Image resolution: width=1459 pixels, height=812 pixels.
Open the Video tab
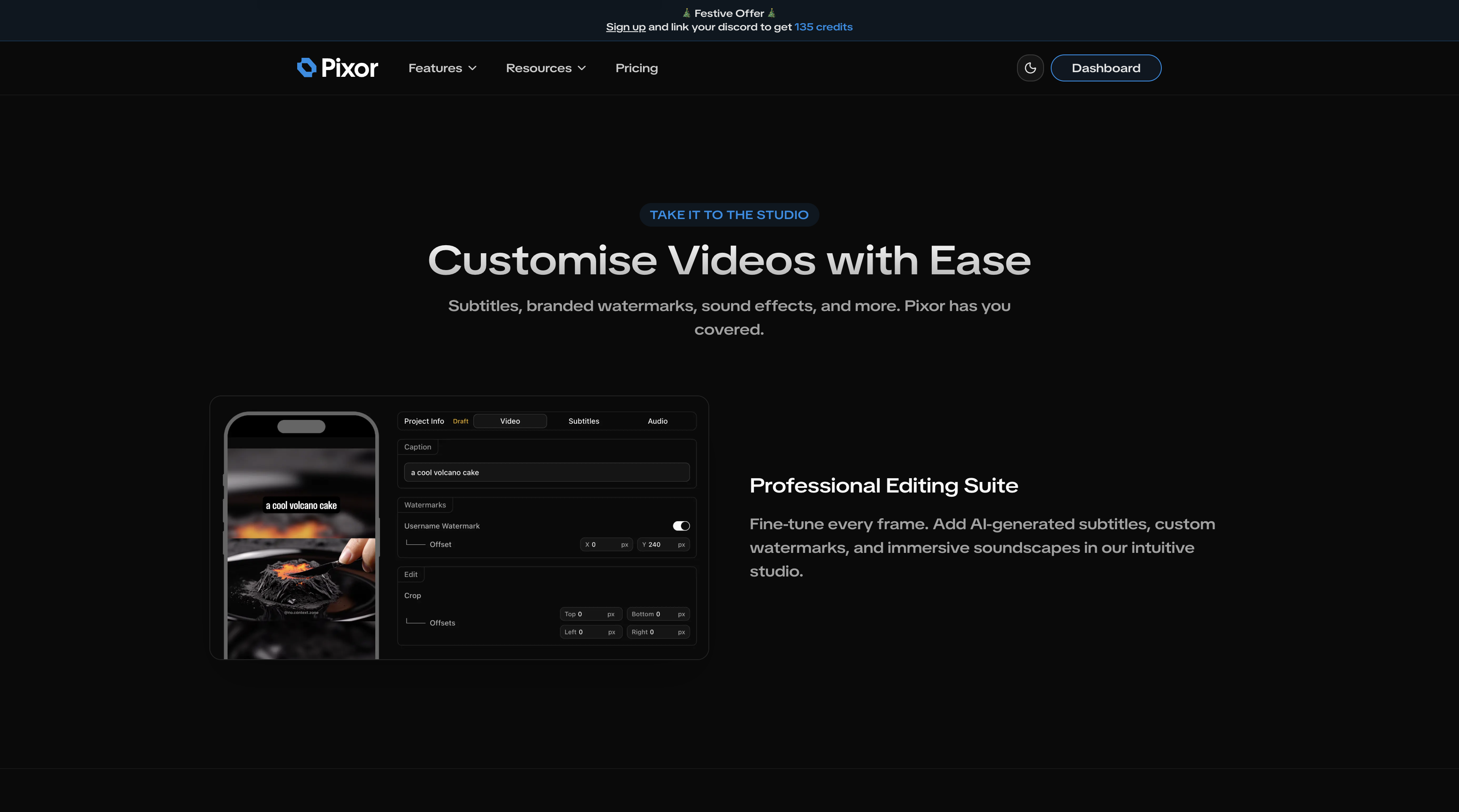[509, 421]
